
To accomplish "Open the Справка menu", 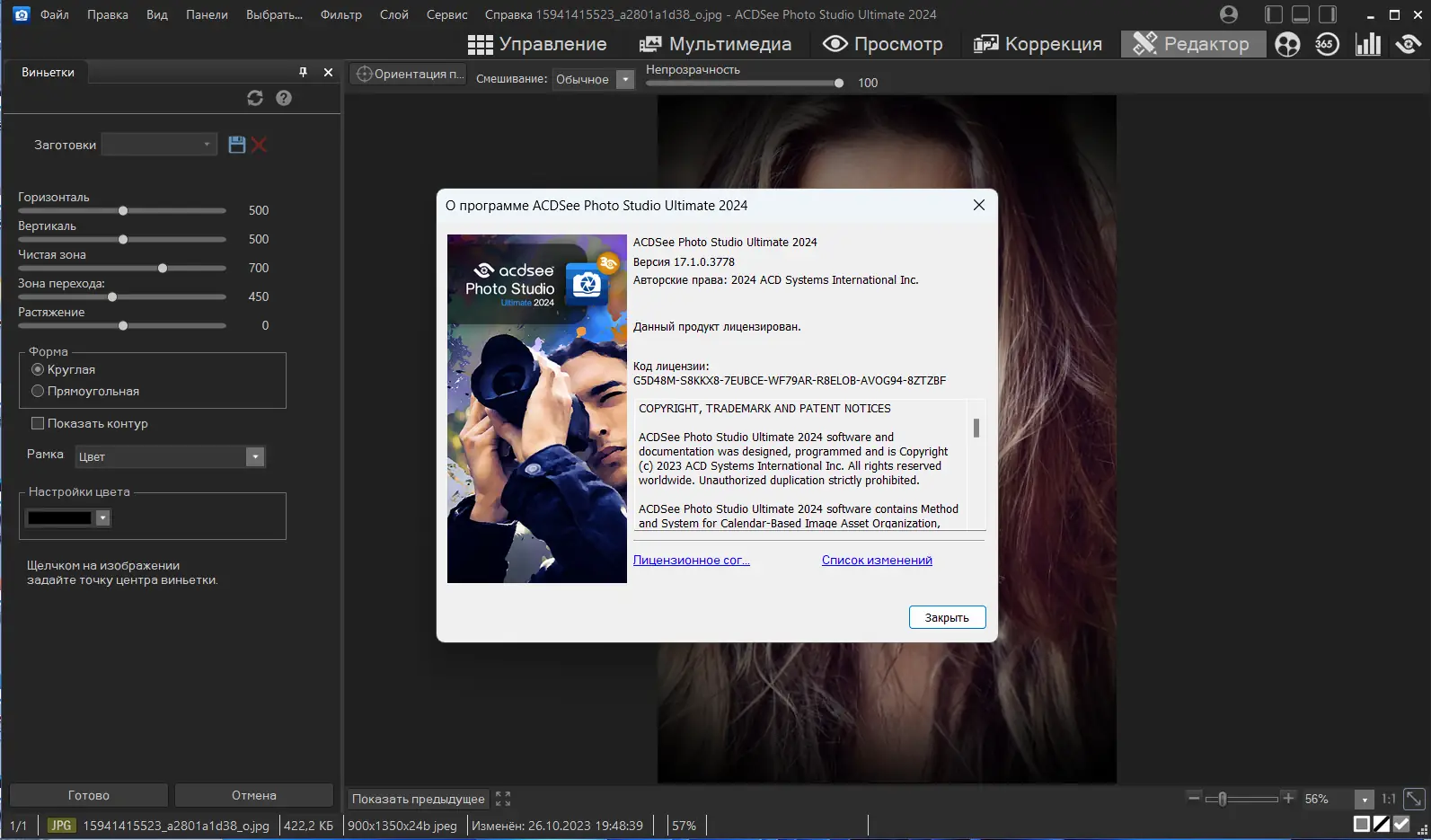I will 508,14.
